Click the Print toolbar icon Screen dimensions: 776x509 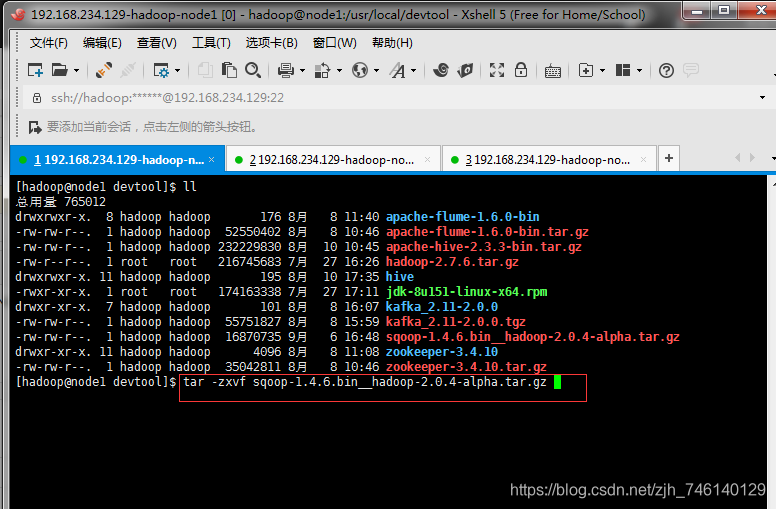286,70
